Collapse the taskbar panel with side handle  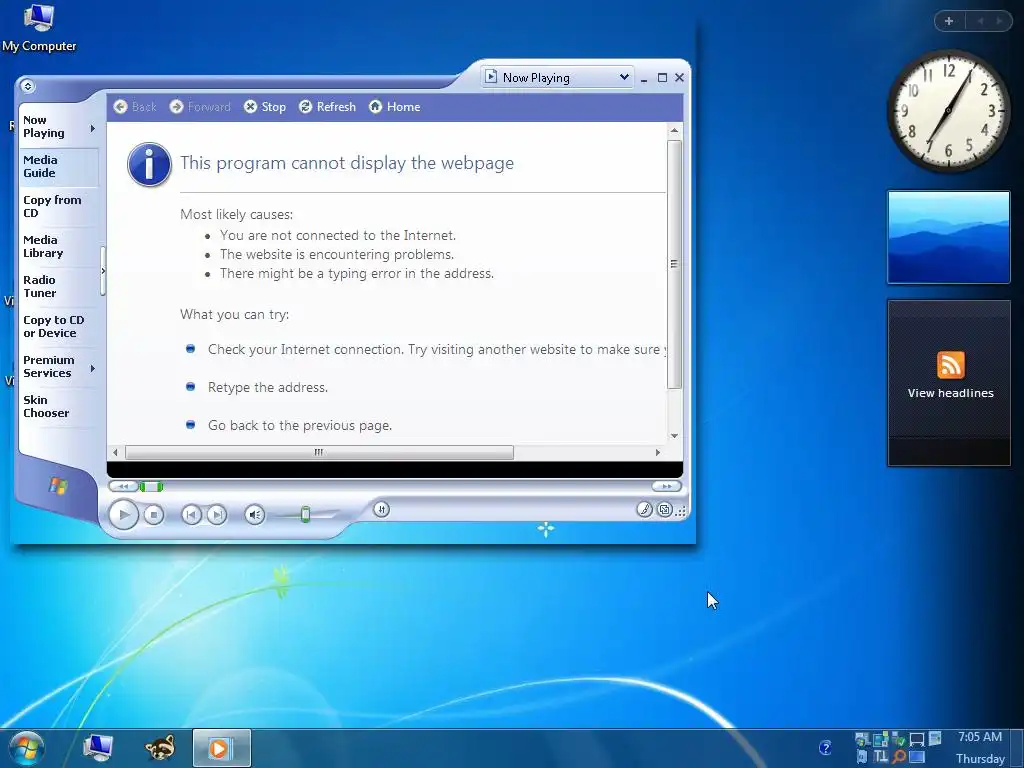103,270
